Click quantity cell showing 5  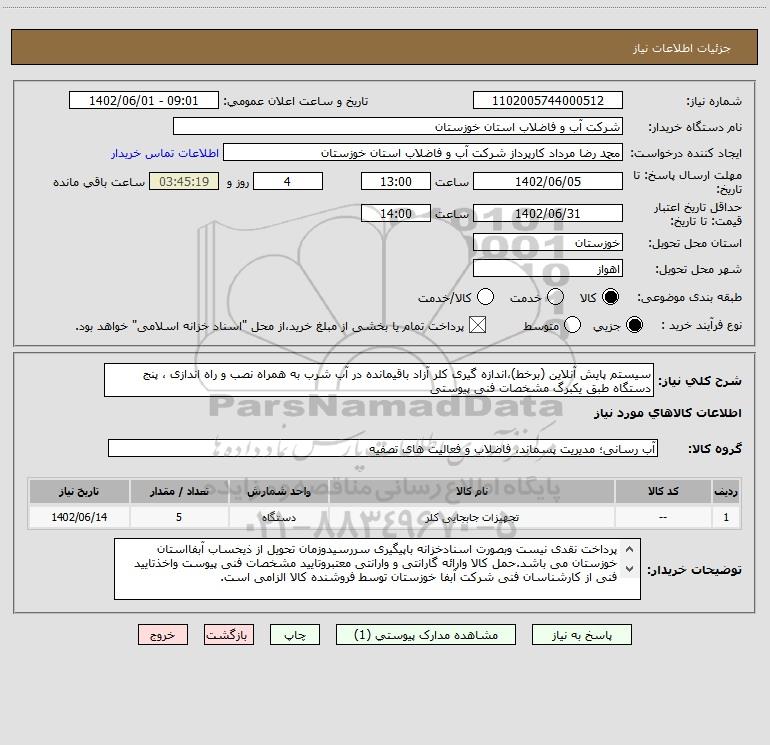179,517
